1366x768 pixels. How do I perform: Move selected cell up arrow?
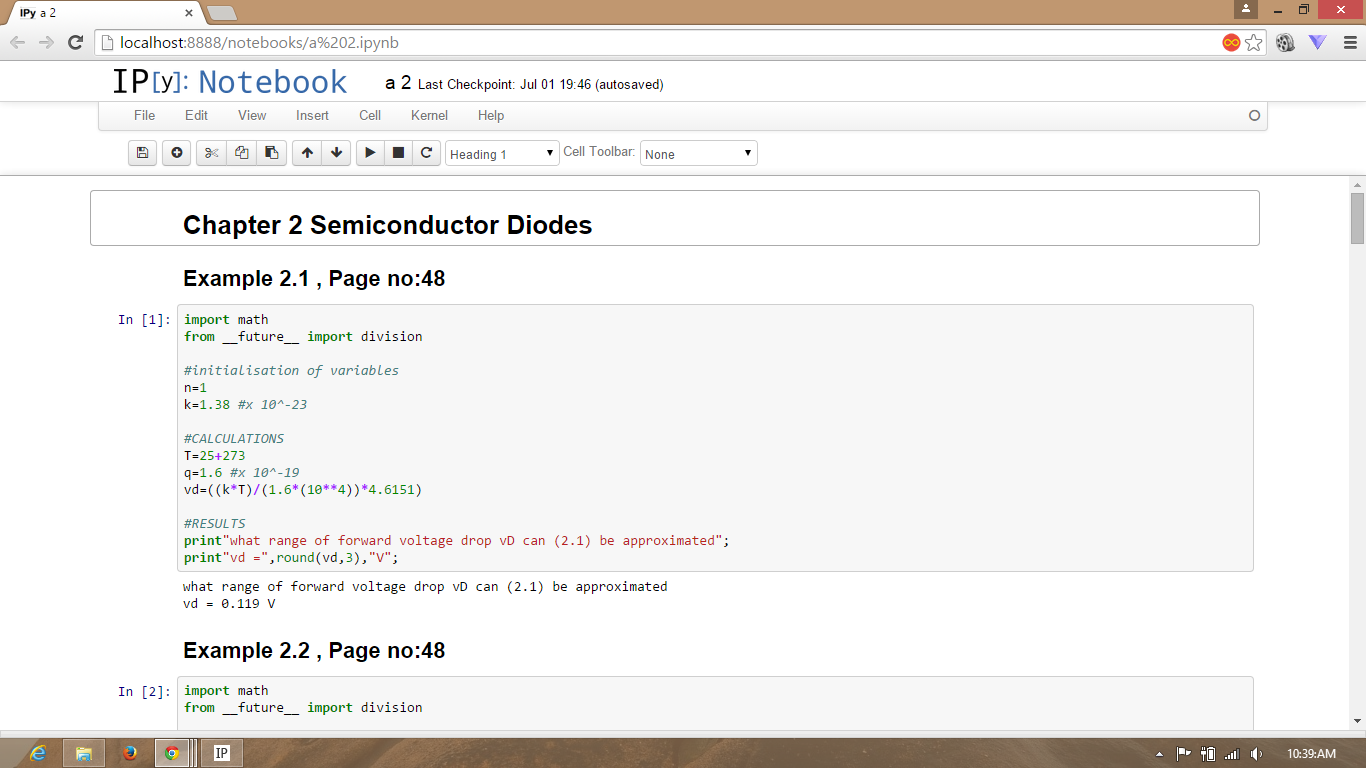click(x=307, y=153)
